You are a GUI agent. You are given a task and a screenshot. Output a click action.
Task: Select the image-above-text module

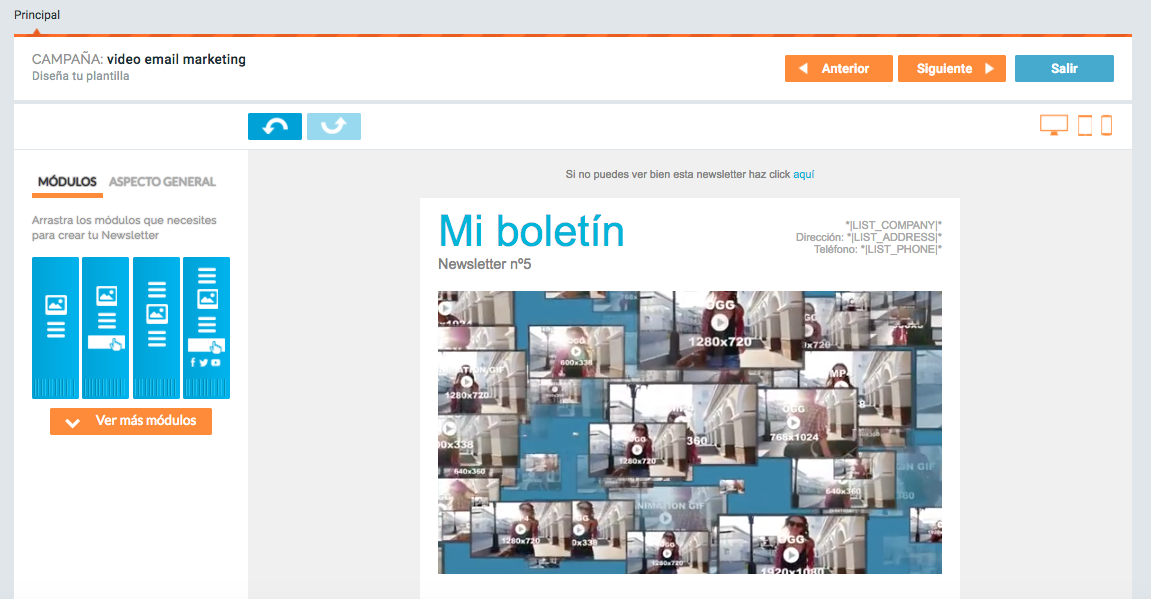[x=55, y=327]
